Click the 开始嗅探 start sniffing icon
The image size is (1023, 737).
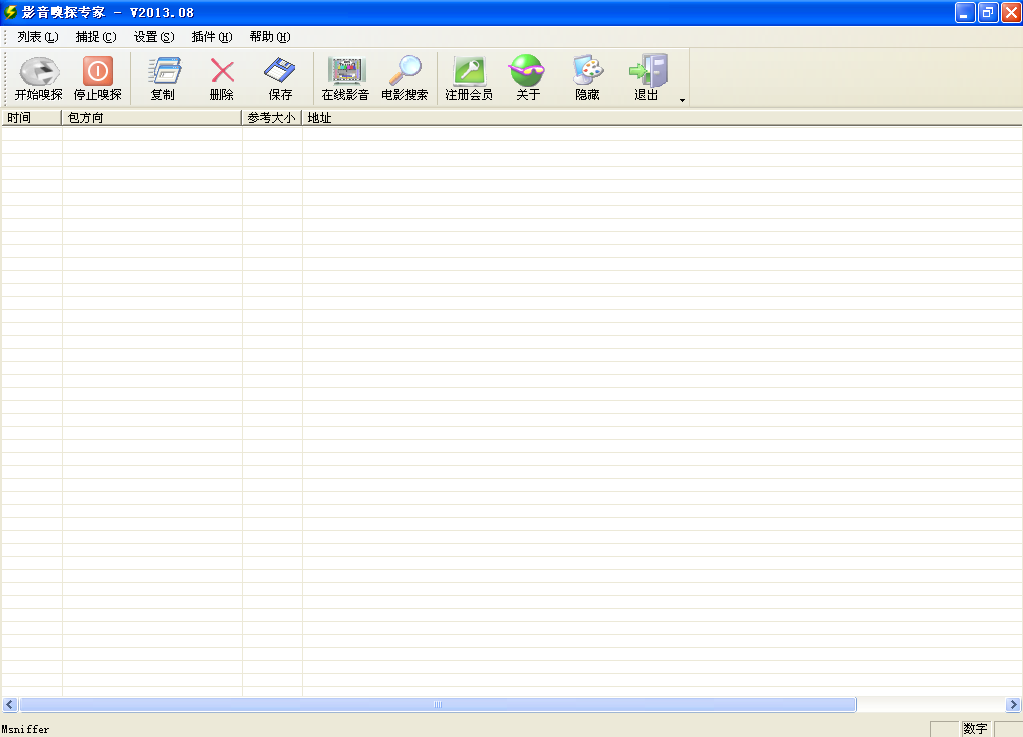[x=39, y=70]
